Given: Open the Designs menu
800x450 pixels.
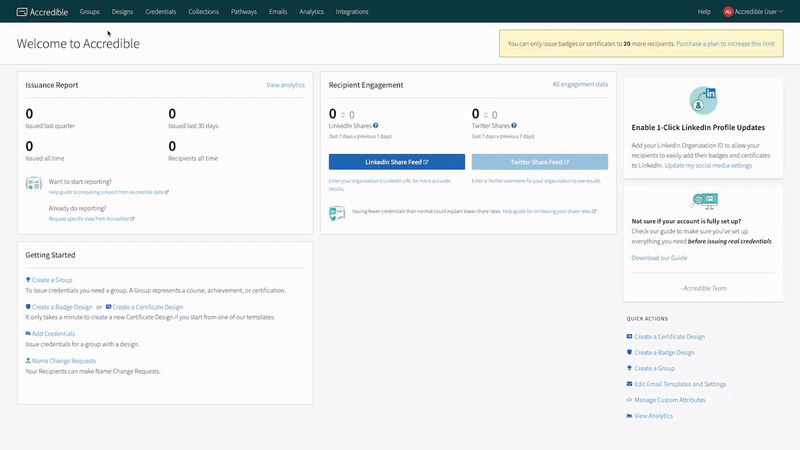Looking at the screenshot, I should (122, 12).
